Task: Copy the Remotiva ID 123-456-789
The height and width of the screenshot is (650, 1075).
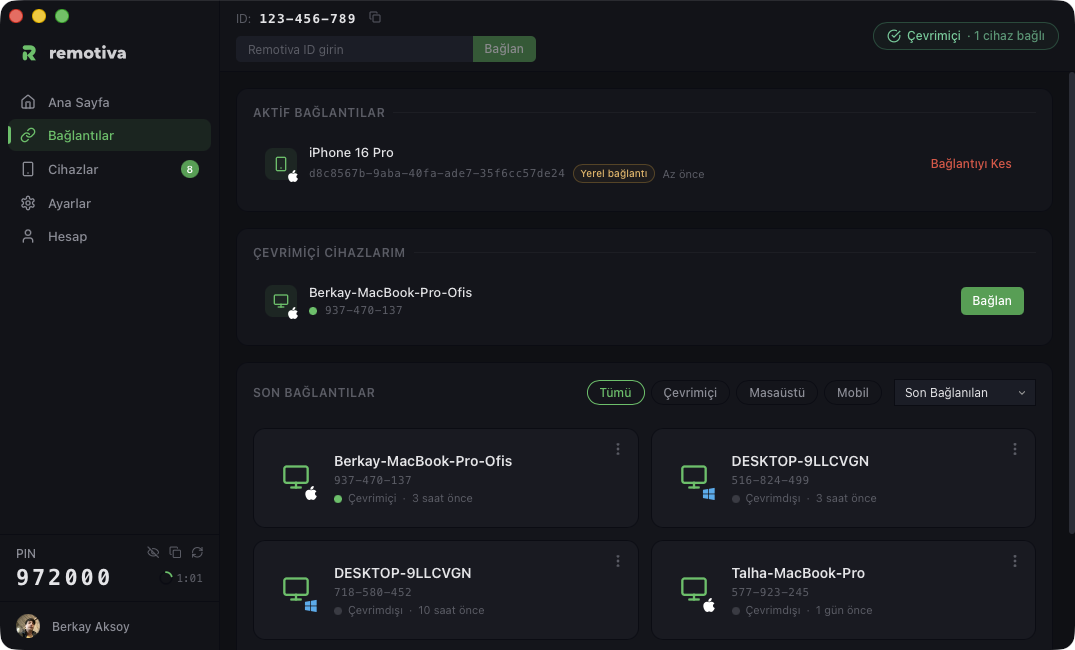Action: (375, 17)
